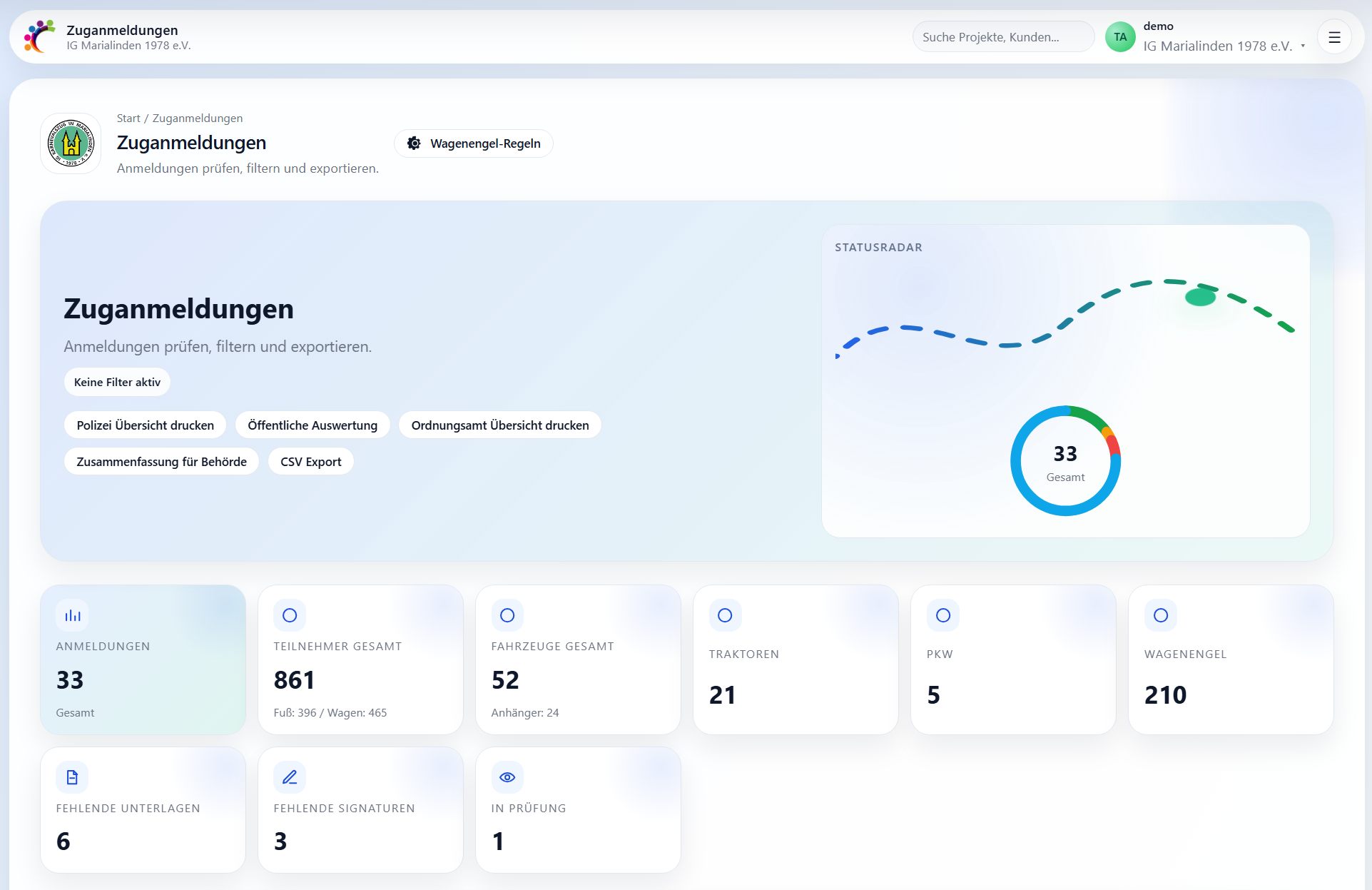Export data with CSV Export

pos(310,462)
